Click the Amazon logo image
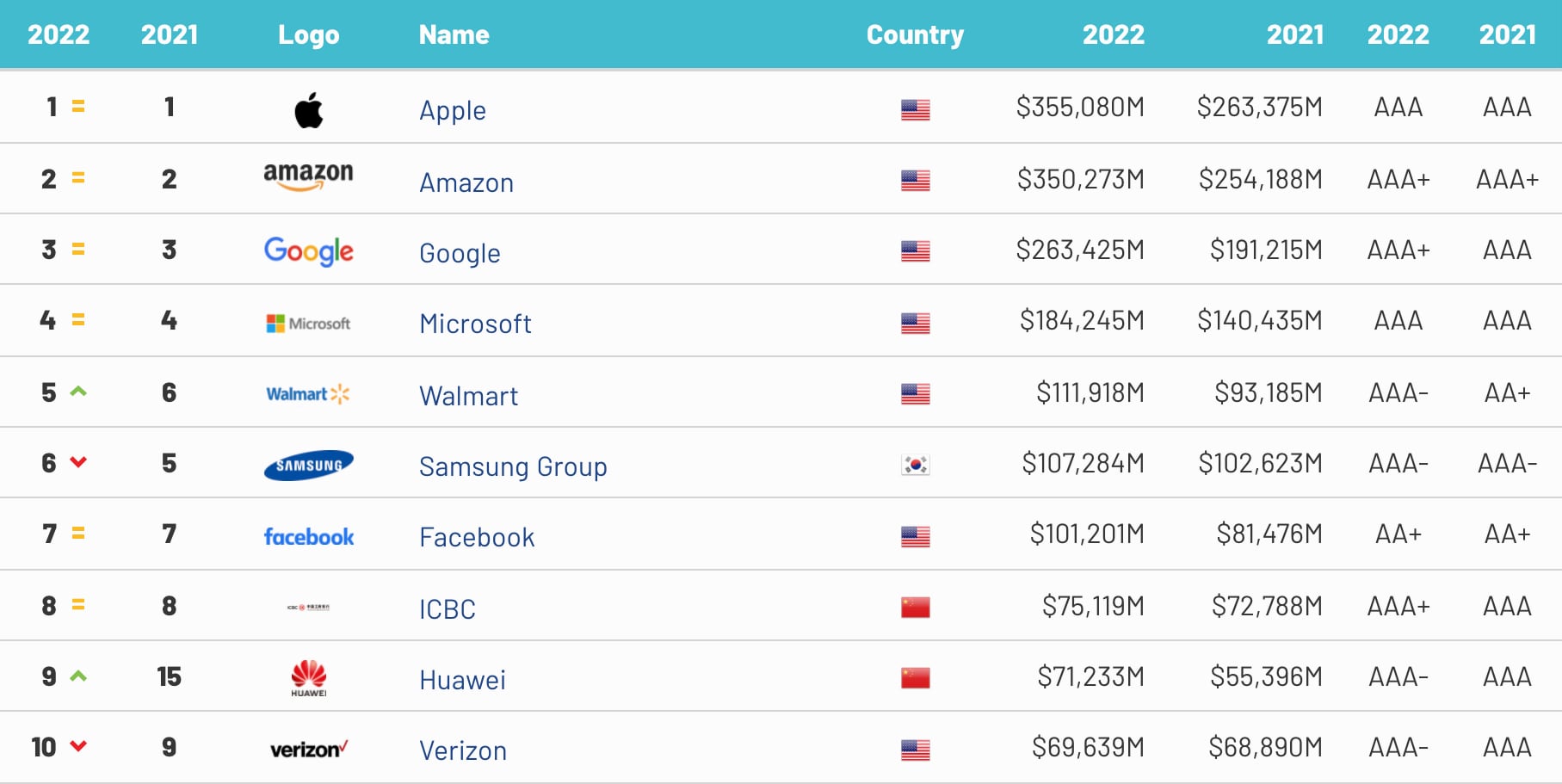Image resolution: width=1562 pixels, height=784 pixels. 308,176
